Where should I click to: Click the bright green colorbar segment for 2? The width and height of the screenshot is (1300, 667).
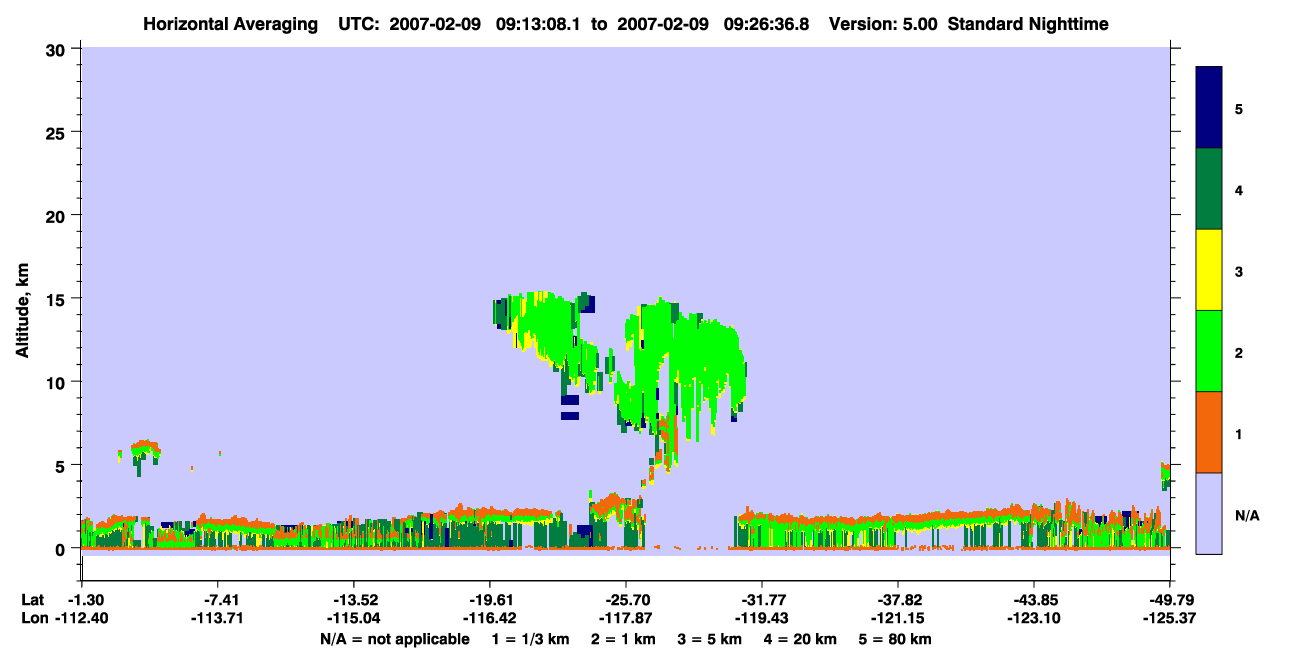[1209, 351]
